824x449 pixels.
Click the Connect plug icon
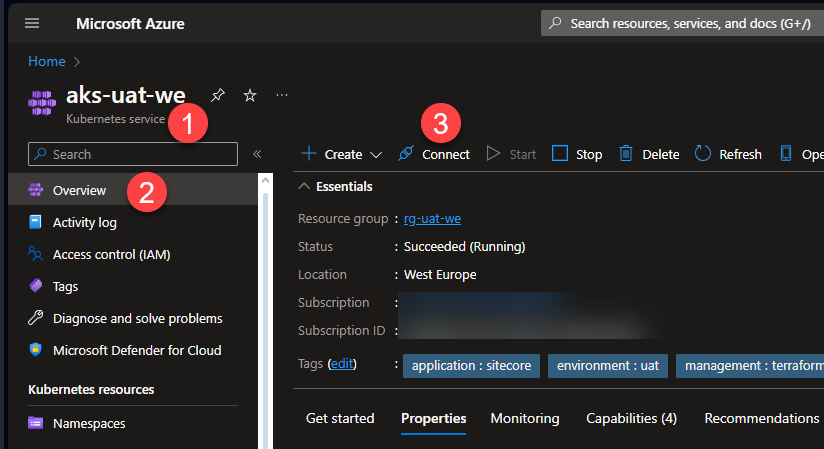click(x=406, y=153)
